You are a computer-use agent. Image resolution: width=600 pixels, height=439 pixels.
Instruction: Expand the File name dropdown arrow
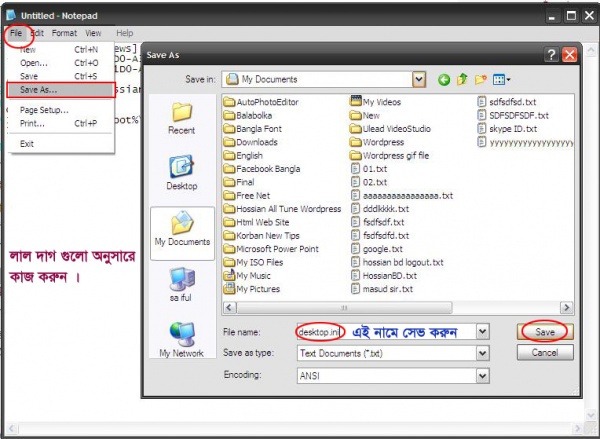click(x=483, y=332)
